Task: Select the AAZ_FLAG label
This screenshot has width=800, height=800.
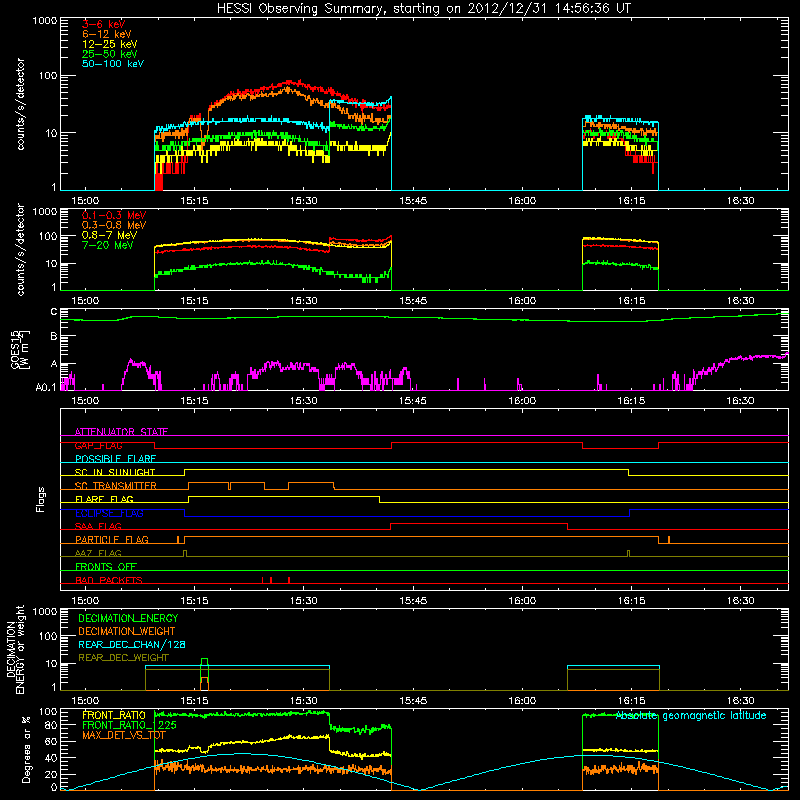Action: [x=98, y=553]
